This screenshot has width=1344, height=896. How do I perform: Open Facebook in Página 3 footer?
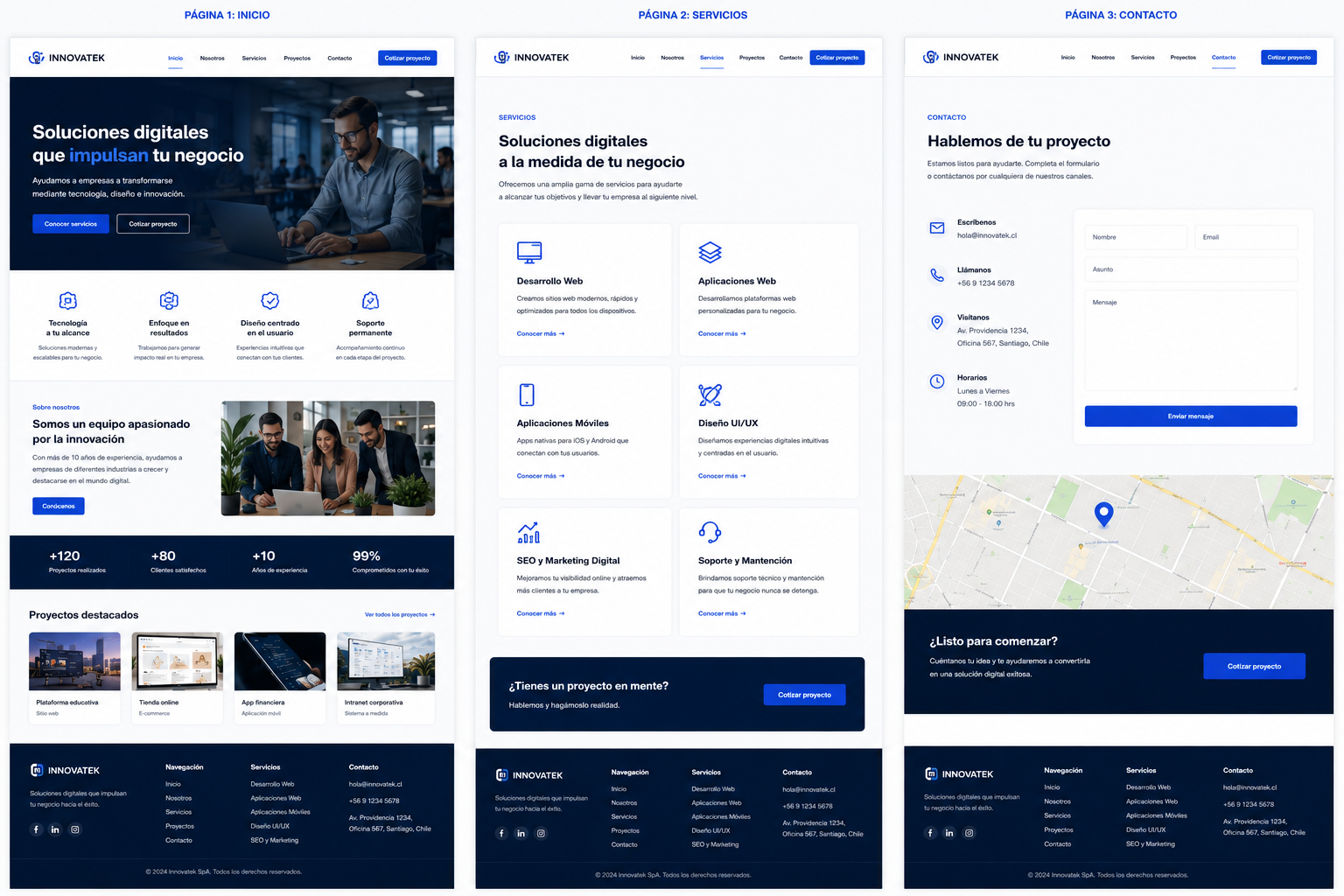coord(930,833)
